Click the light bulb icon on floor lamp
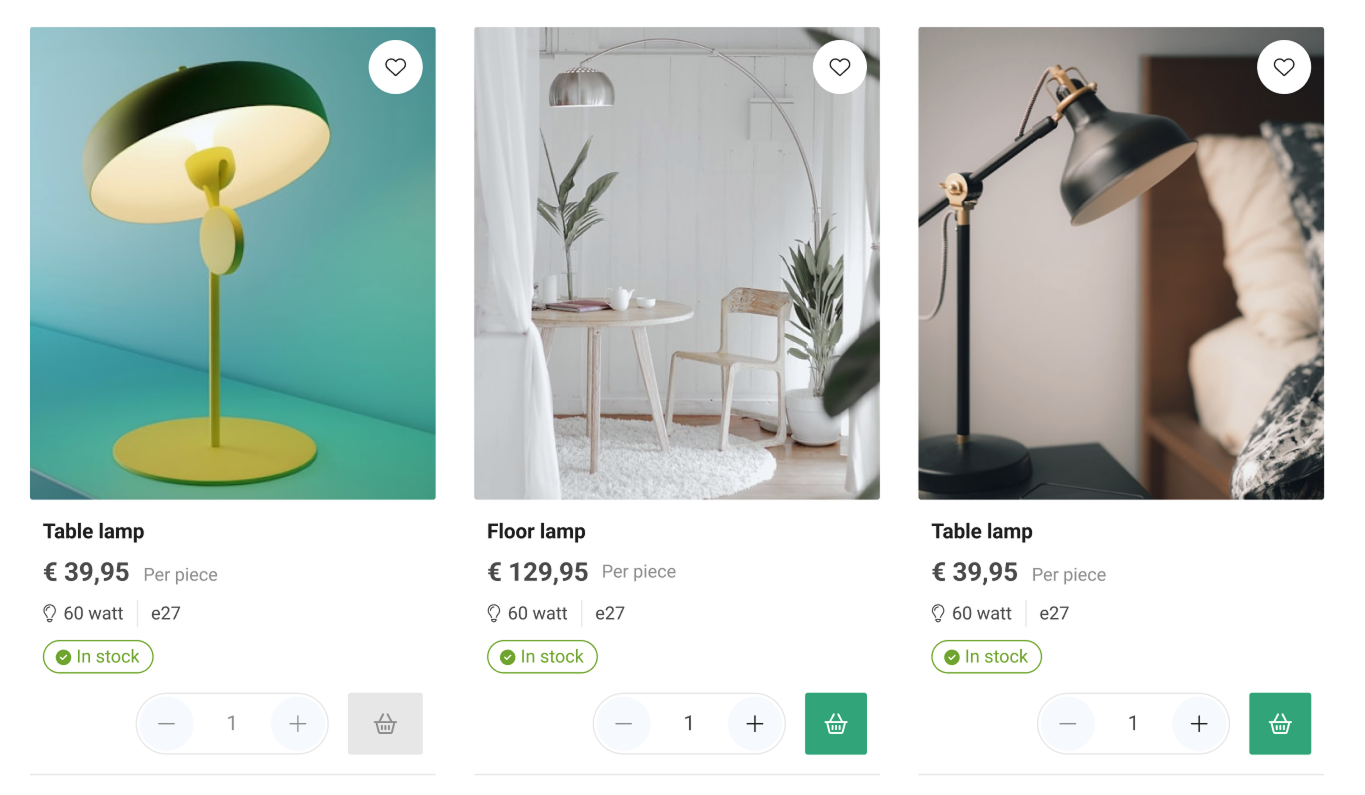 [x=494, y=613]
